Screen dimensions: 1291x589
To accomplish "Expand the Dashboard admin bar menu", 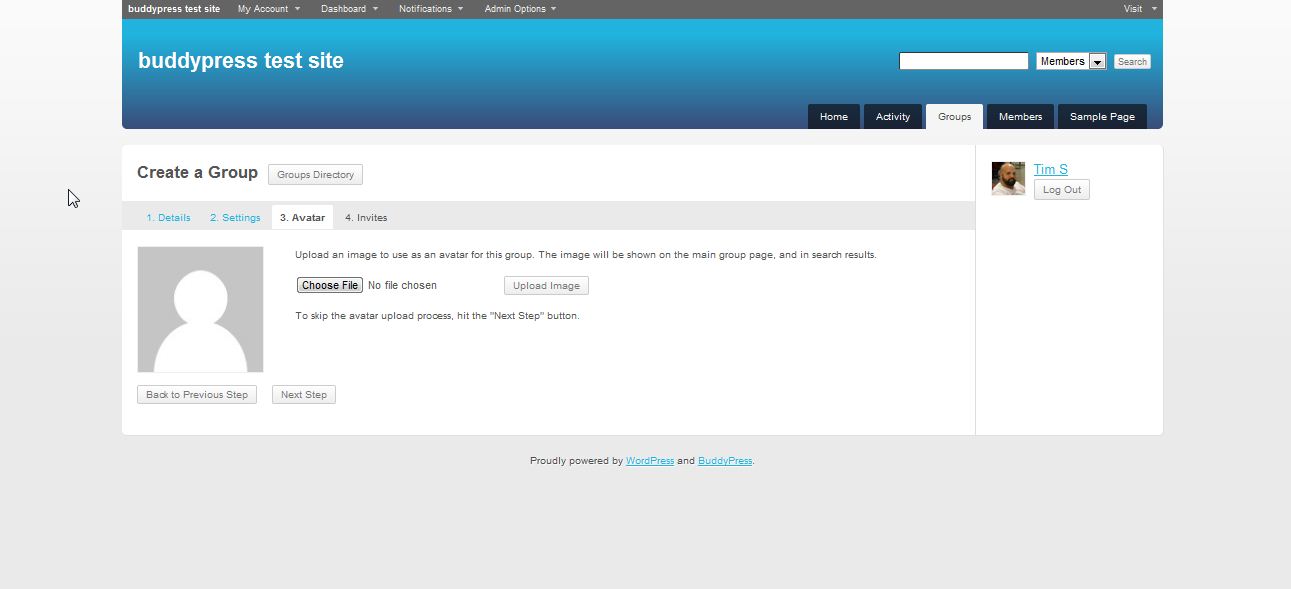I will point(349,9).
